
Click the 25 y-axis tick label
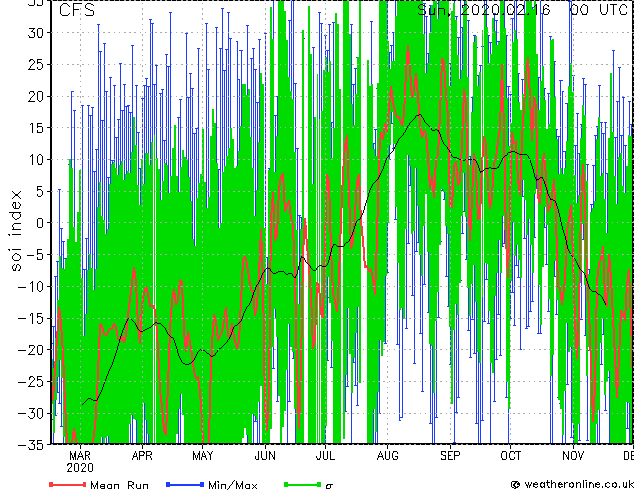coord(36,64)
